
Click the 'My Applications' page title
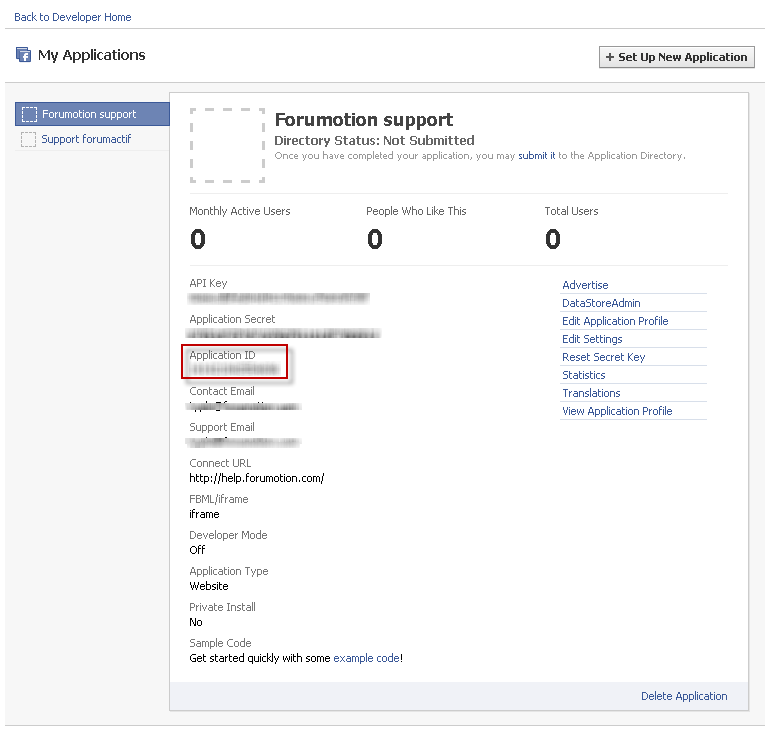pyautogui.click(x=92, y=55)
